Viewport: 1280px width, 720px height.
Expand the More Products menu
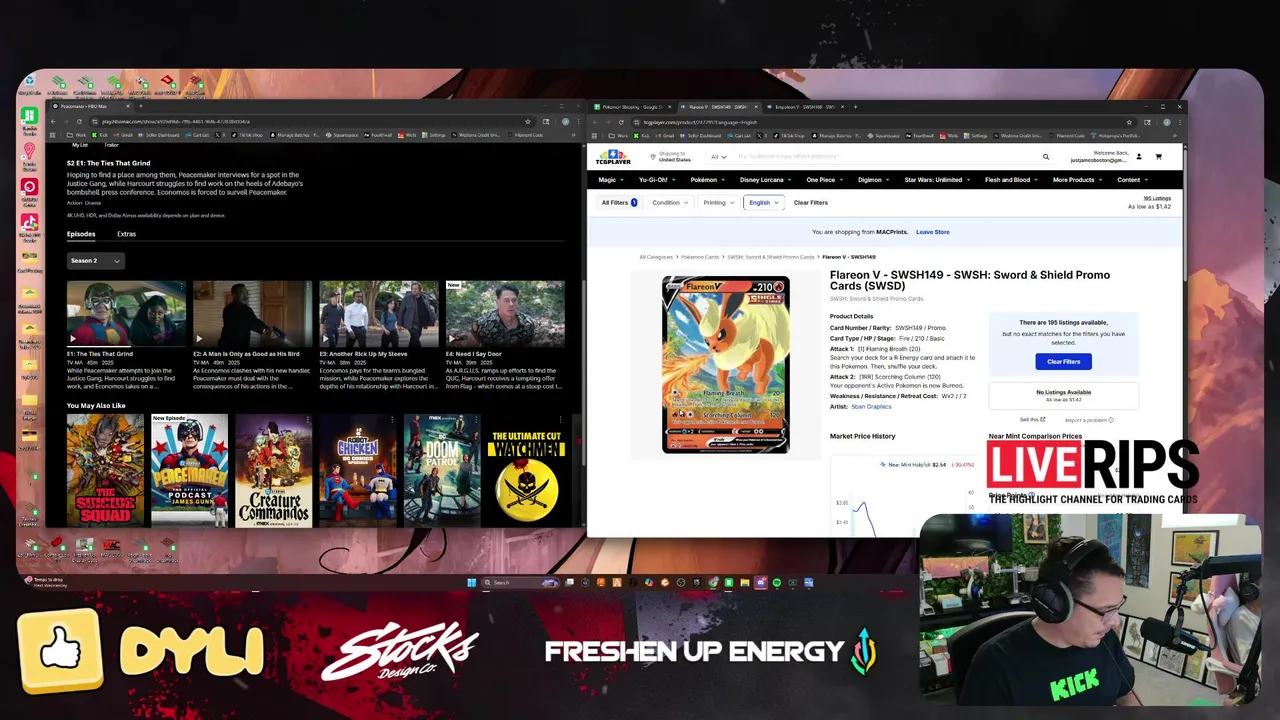click(1077, 180)
